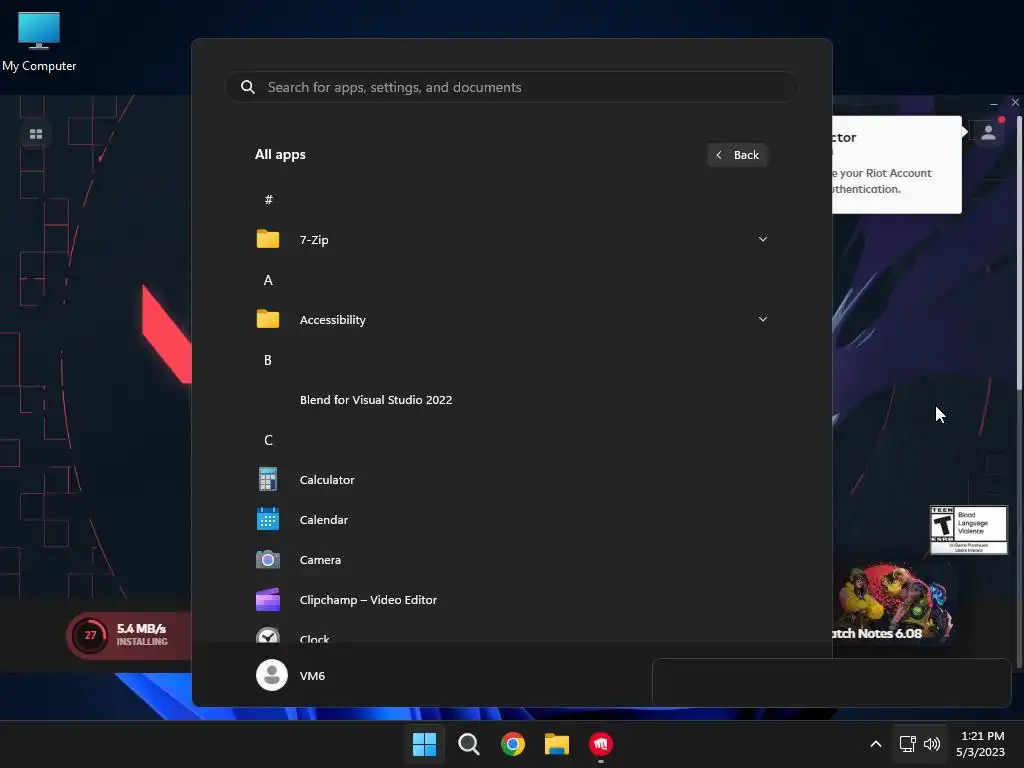Jump to the B letter header
Viewport: 1024px width, 768px height.
point(268,360)
